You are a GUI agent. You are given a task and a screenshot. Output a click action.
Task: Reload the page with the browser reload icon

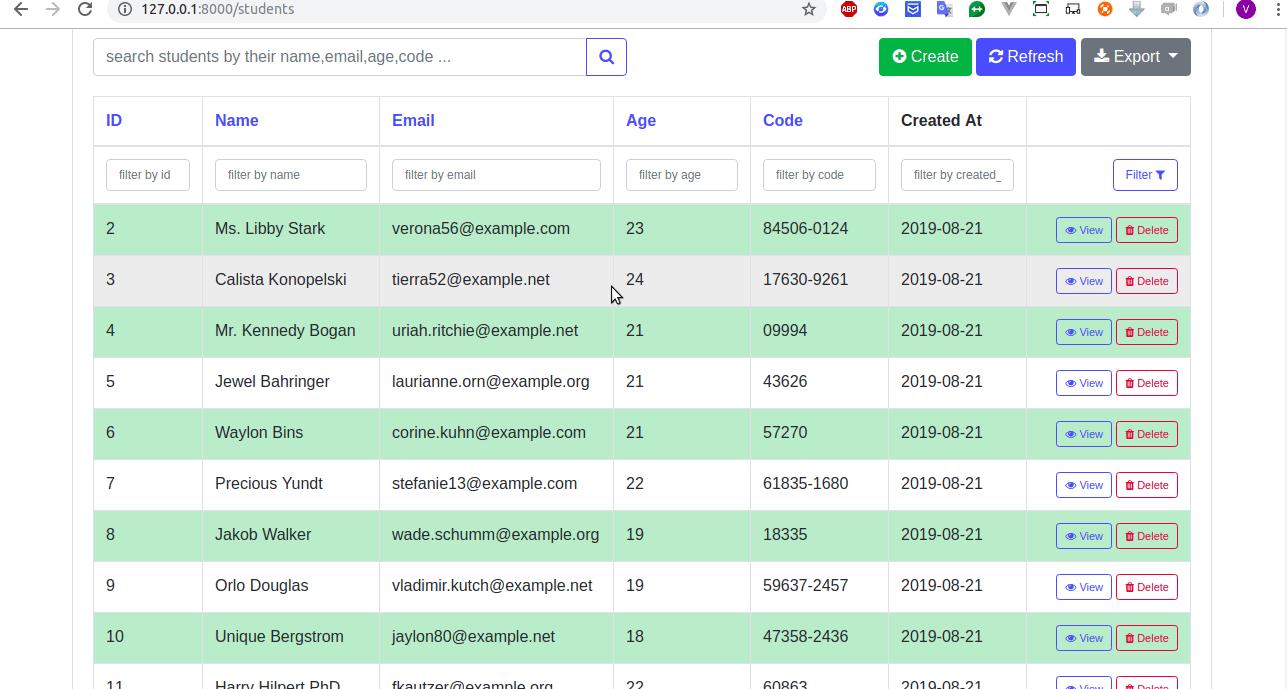[85, 9]
